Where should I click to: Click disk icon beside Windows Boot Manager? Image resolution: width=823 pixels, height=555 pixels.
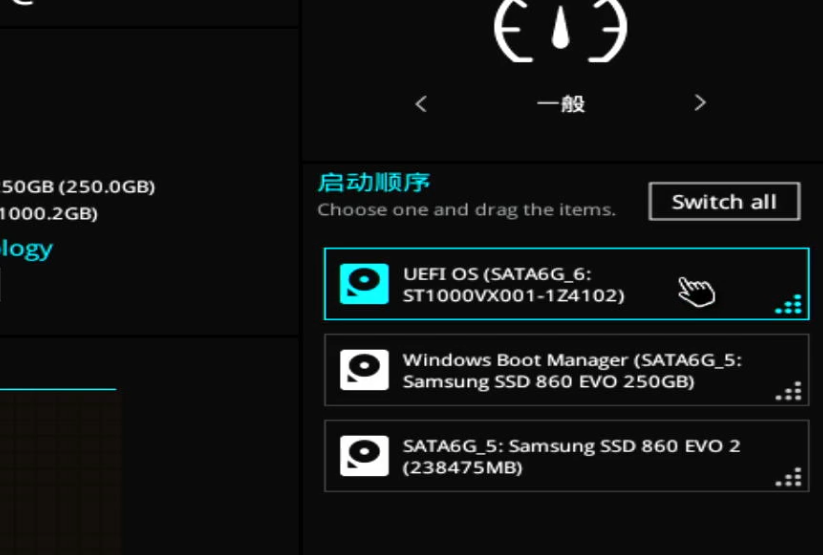[363, 370]
